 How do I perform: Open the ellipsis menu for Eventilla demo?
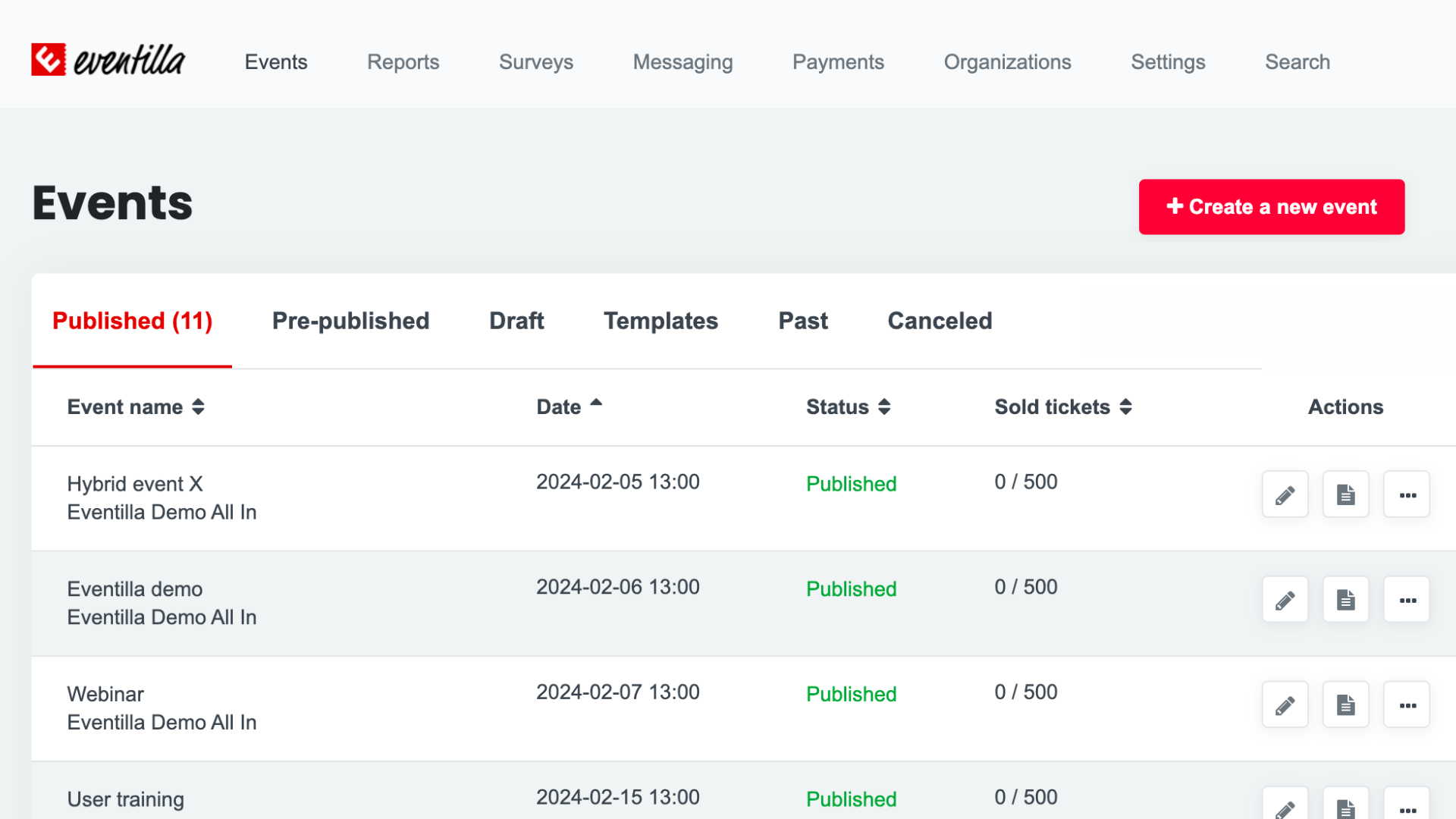(1407, 599)
